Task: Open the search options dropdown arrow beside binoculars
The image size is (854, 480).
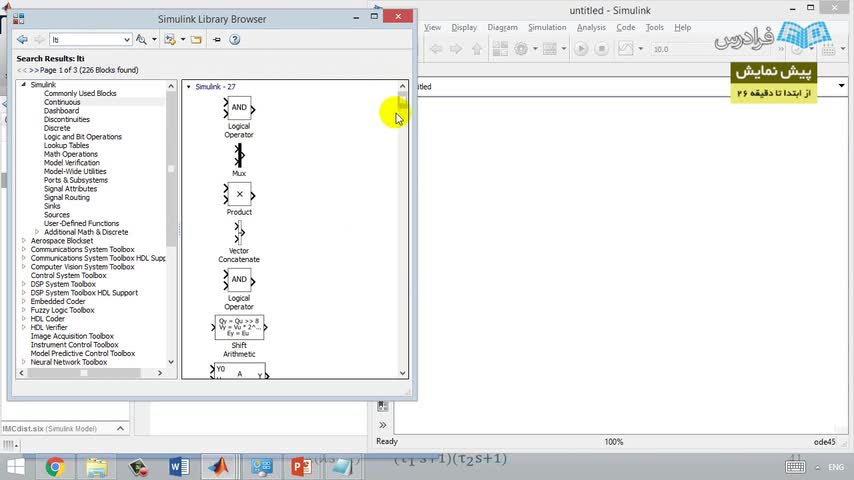Action: tap(154, 39)
